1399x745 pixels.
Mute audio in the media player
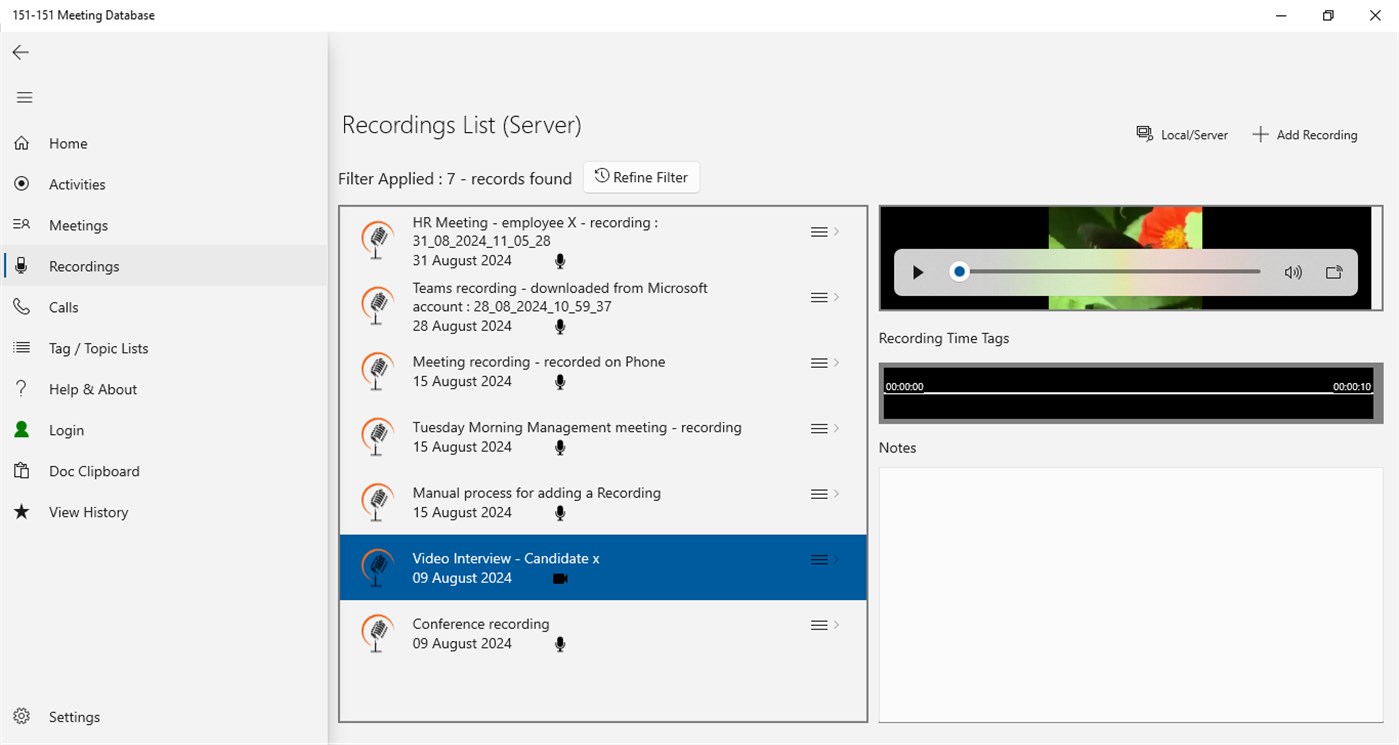click(1293, 271)
